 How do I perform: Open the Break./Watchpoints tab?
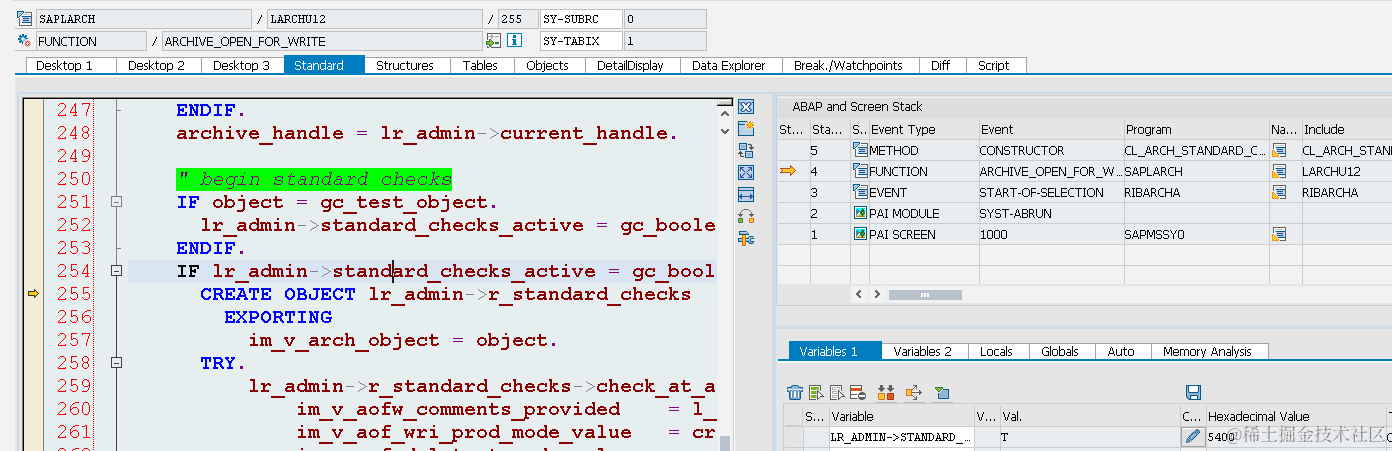coord(848,65)
